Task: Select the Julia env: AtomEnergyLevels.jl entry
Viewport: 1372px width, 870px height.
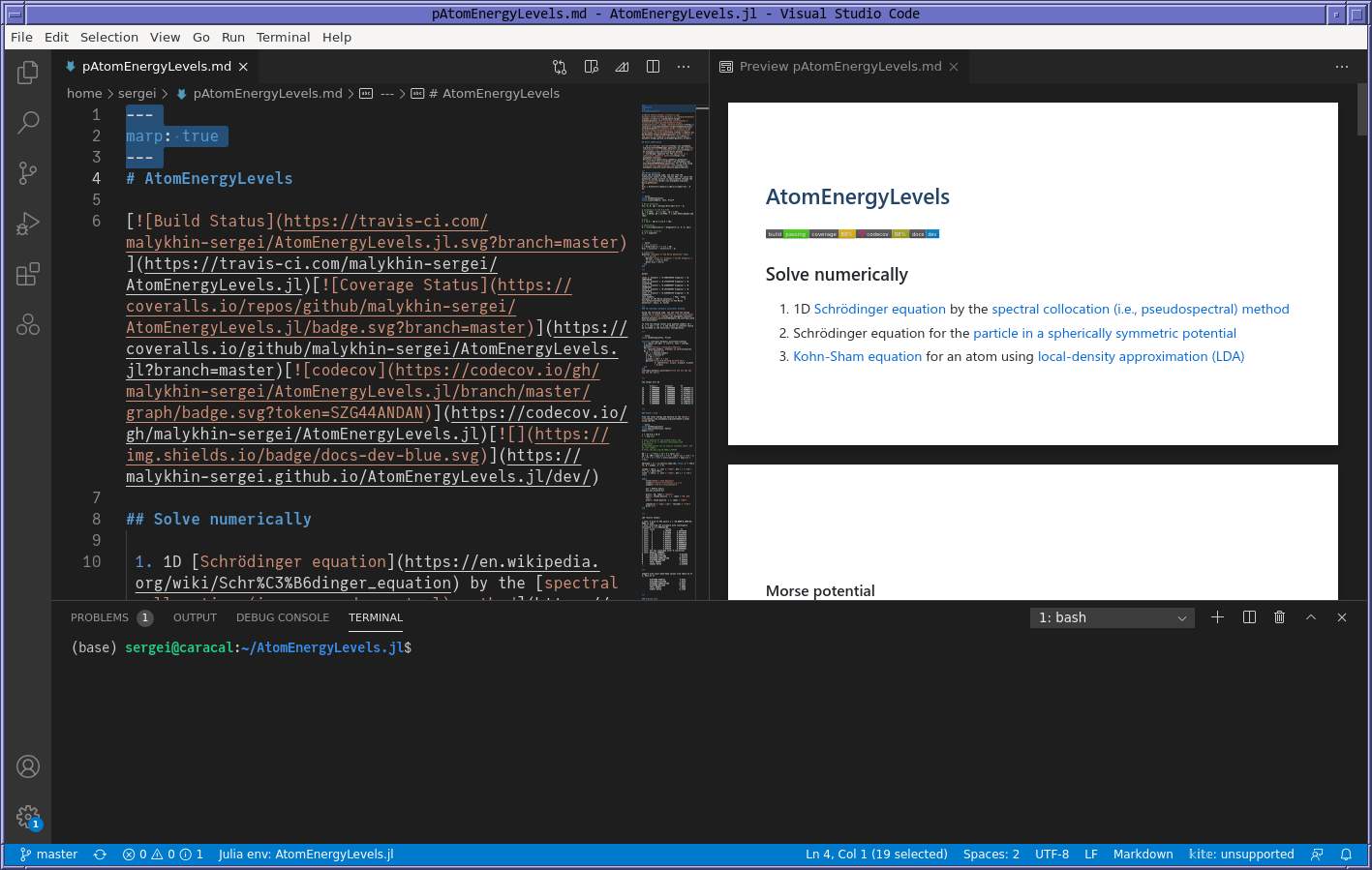Action: tap(306, 855)
